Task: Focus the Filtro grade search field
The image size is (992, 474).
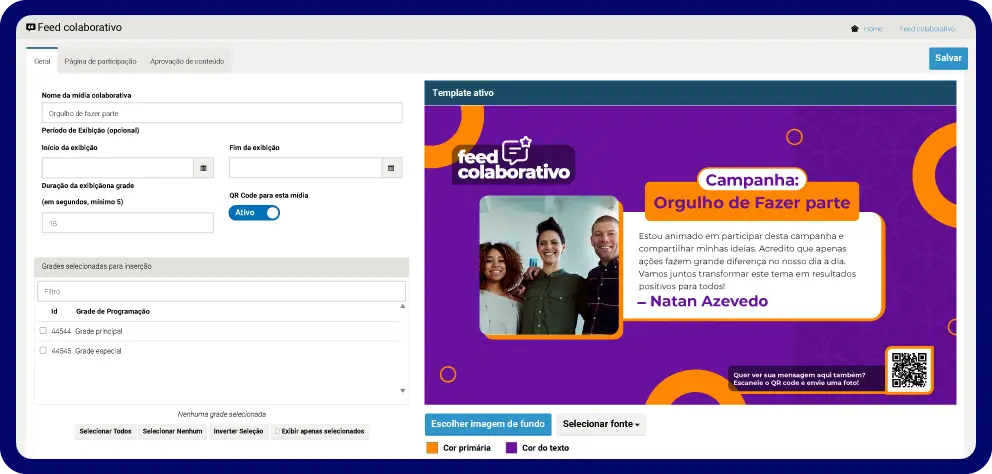Action: 221,292
